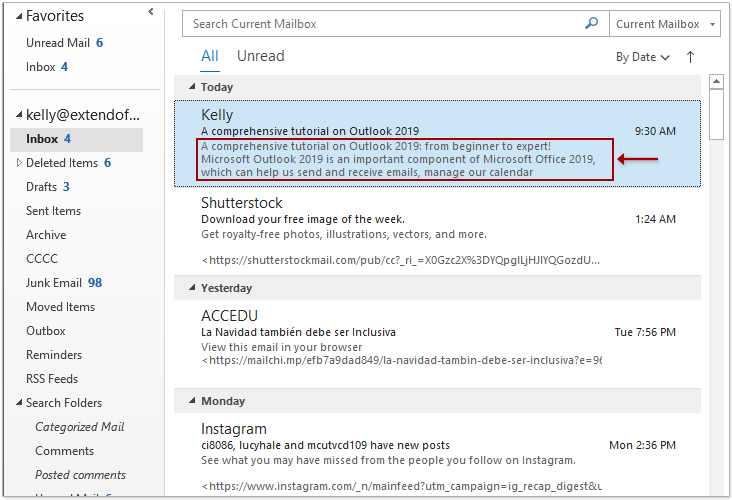The image size is (732, 500).
Task: Open the Outbox folder
Action: pyautogui.click(x=45, y=331)
